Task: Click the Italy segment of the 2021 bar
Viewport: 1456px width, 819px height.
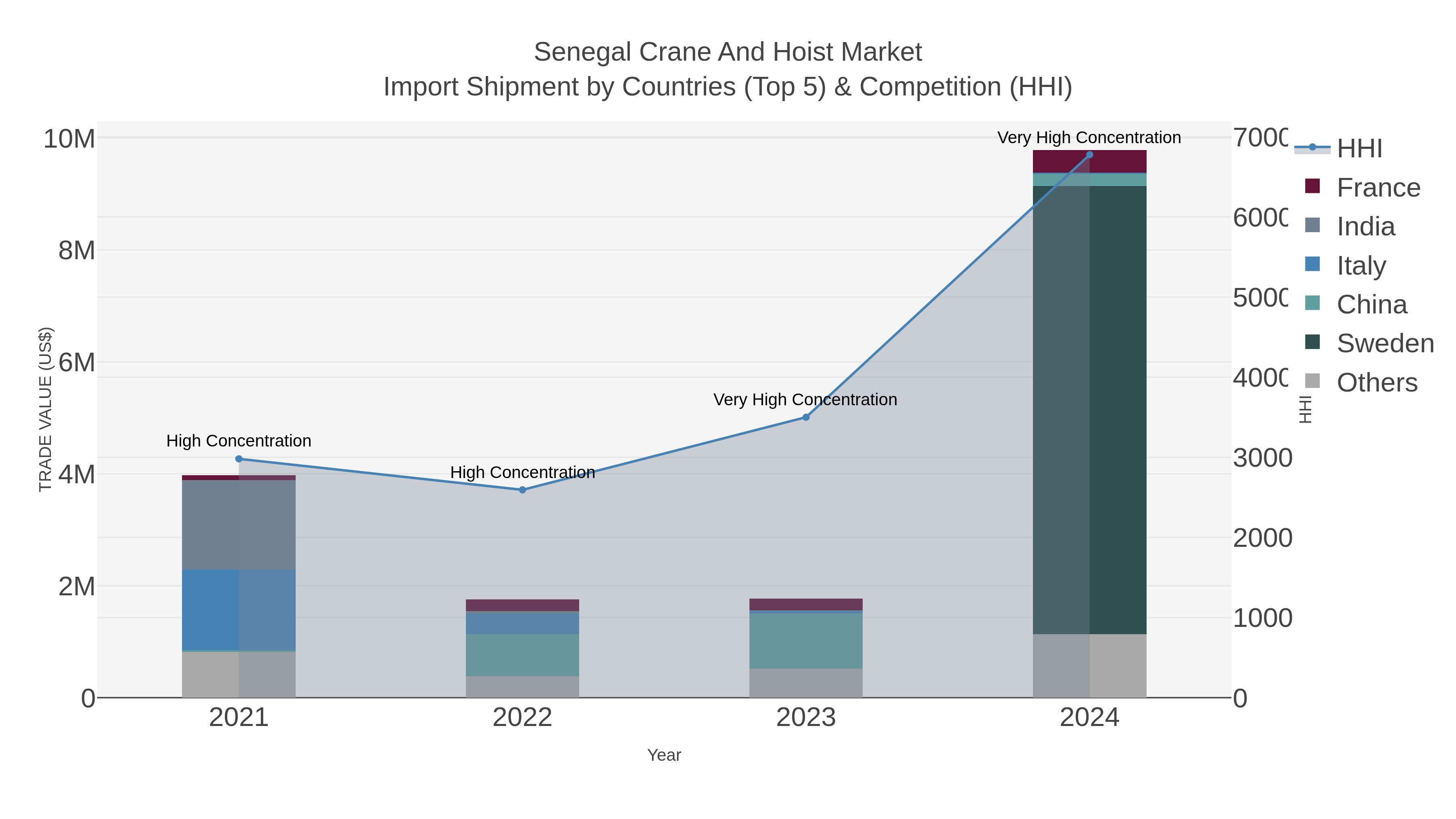Action: pos(239,610)
